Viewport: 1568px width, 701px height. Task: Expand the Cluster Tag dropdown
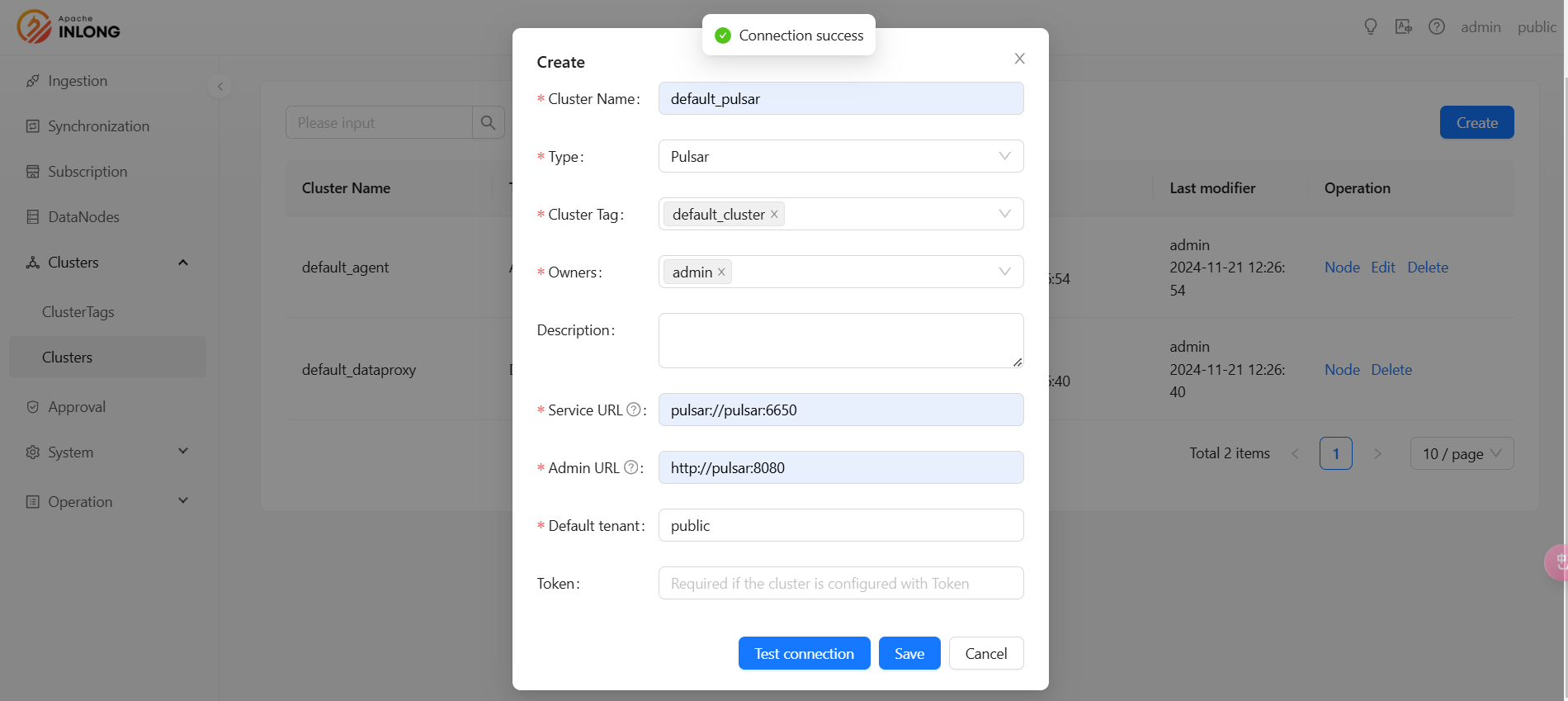point(1004,215)
